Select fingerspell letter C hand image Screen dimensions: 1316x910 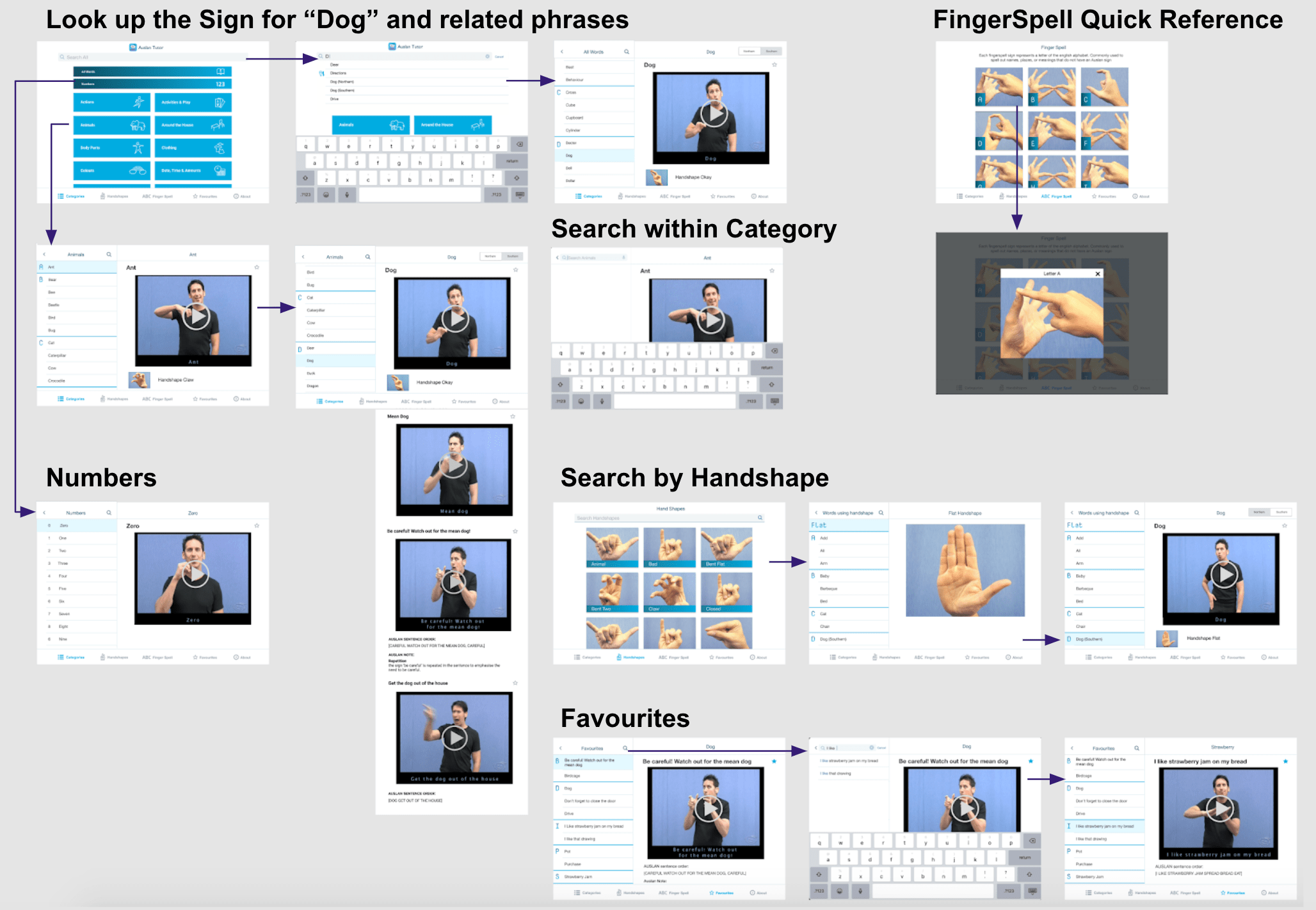click(1105, 88)
